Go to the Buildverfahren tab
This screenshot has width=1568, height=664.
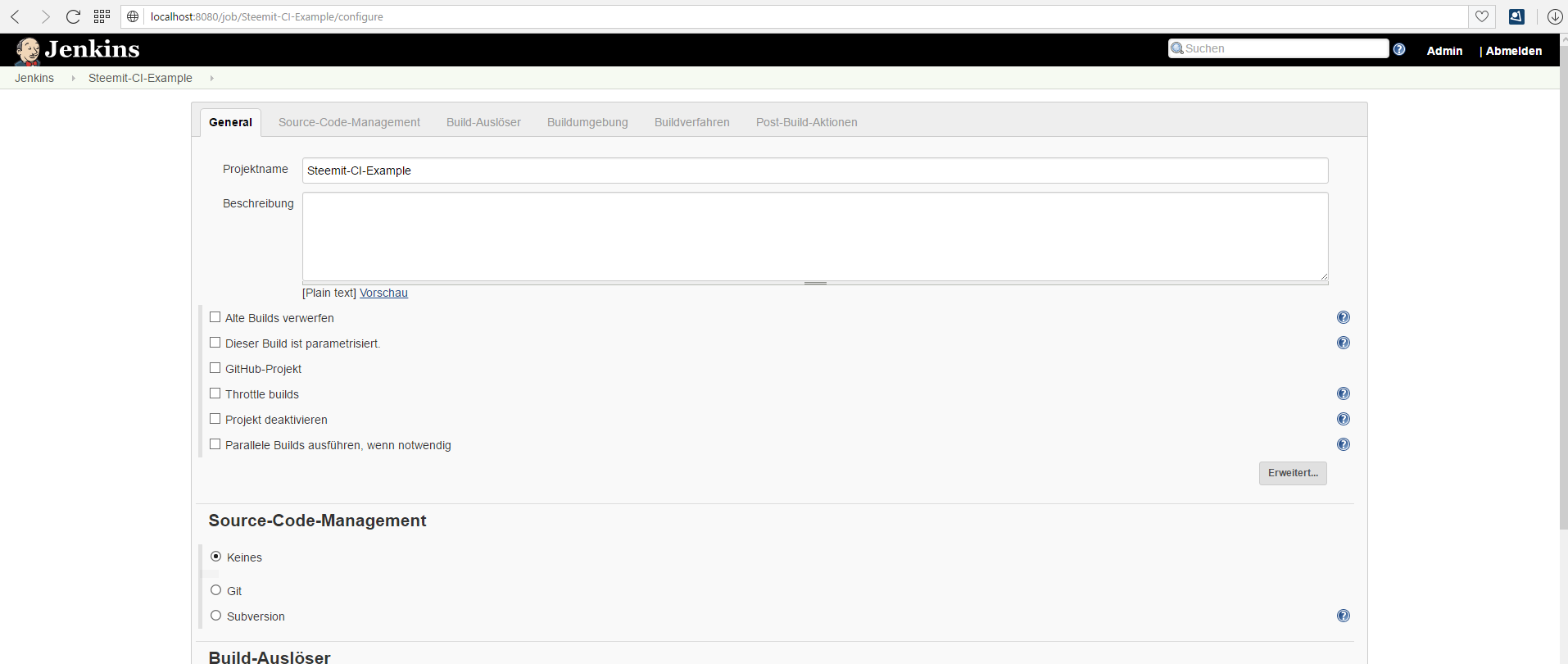[x=692, y=122]
